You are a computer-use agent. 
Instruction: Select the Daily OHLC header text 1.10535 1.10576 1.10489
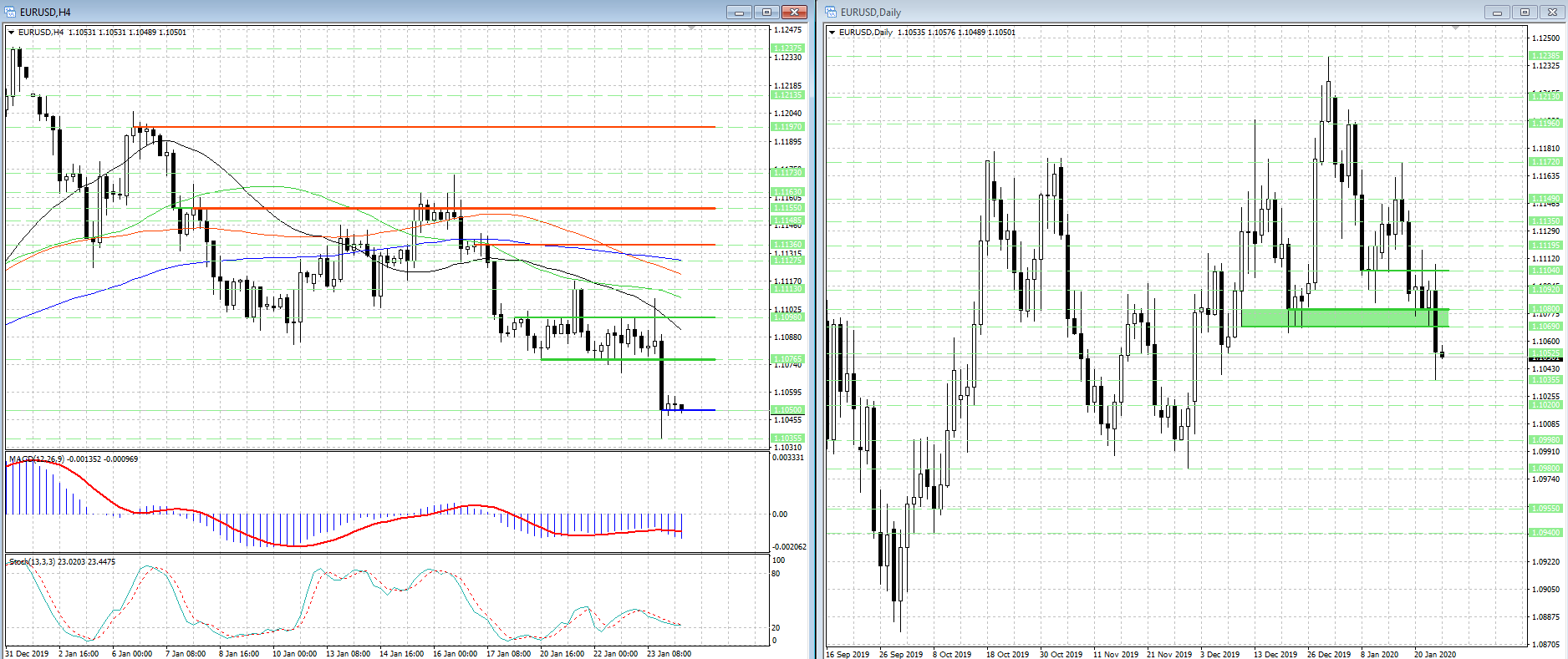click(942, 33)
